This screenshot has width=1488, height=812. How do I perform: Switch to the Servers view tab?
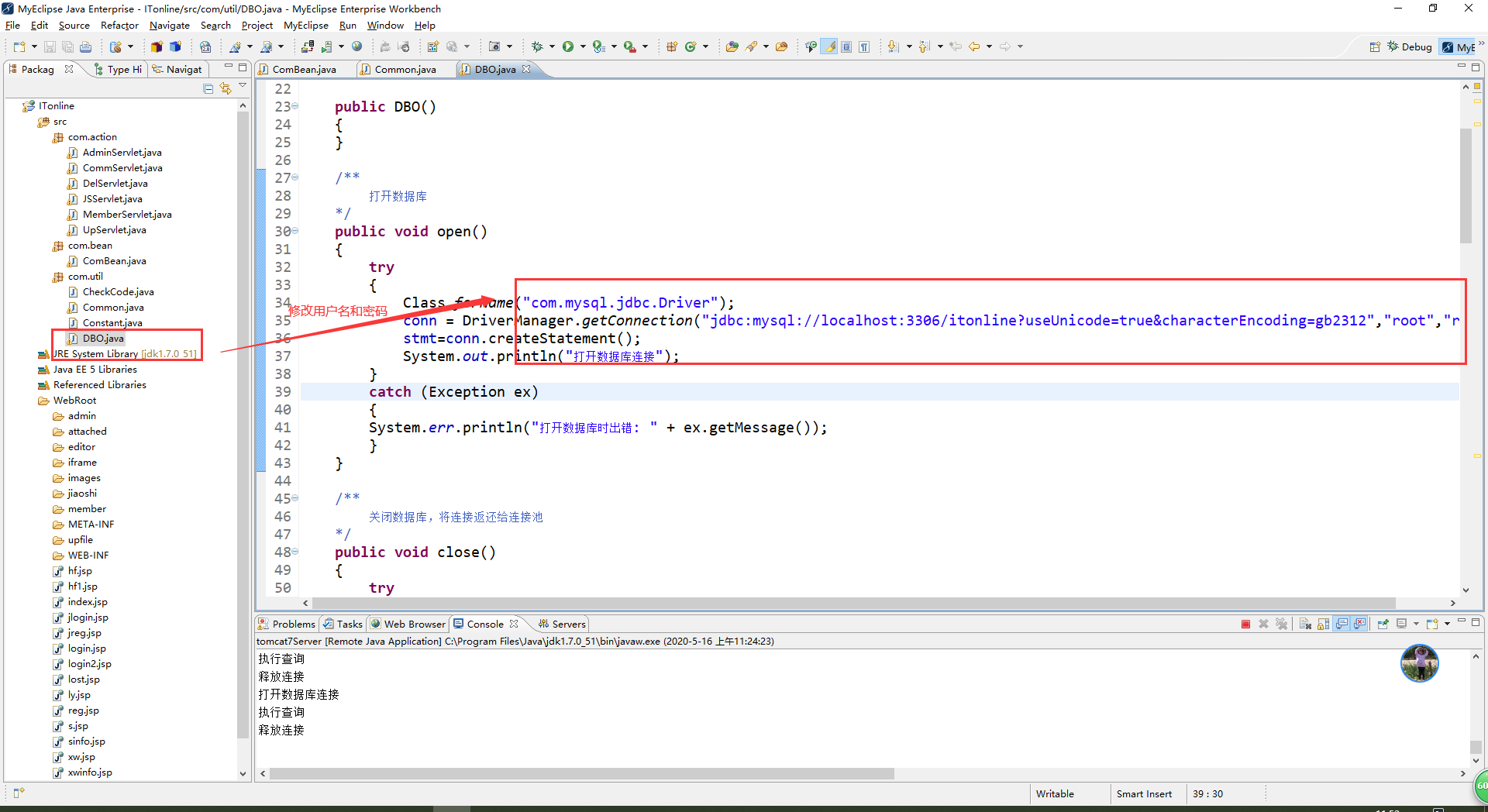pyautogui.click(x=562, y=624)
